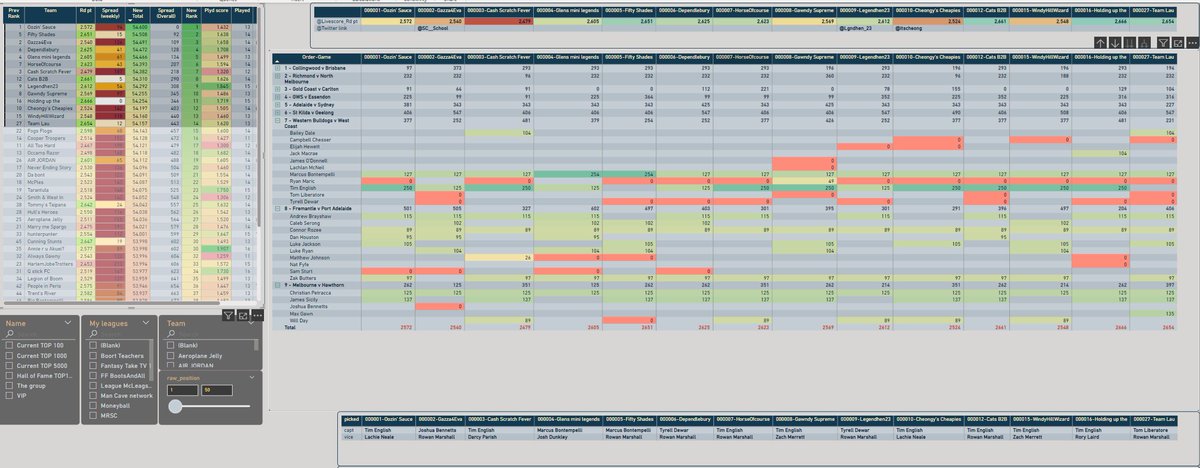The width and height of the screenshot is (1200, 468).
Task: Select Ozzin' Sauce row in rankings table
Action: pyautogui.click(x=130, y=26)
